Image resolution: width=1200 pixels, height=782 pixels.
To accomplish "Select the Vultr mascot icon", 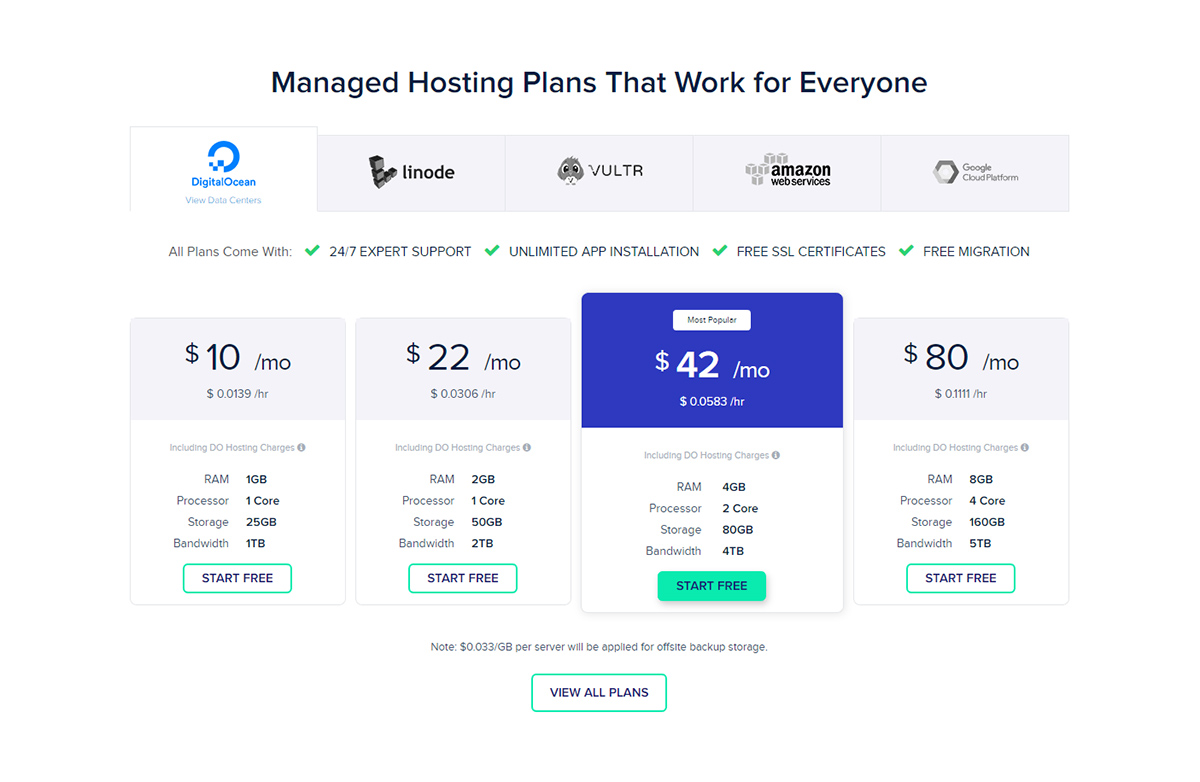I will (x=570, y=171).
